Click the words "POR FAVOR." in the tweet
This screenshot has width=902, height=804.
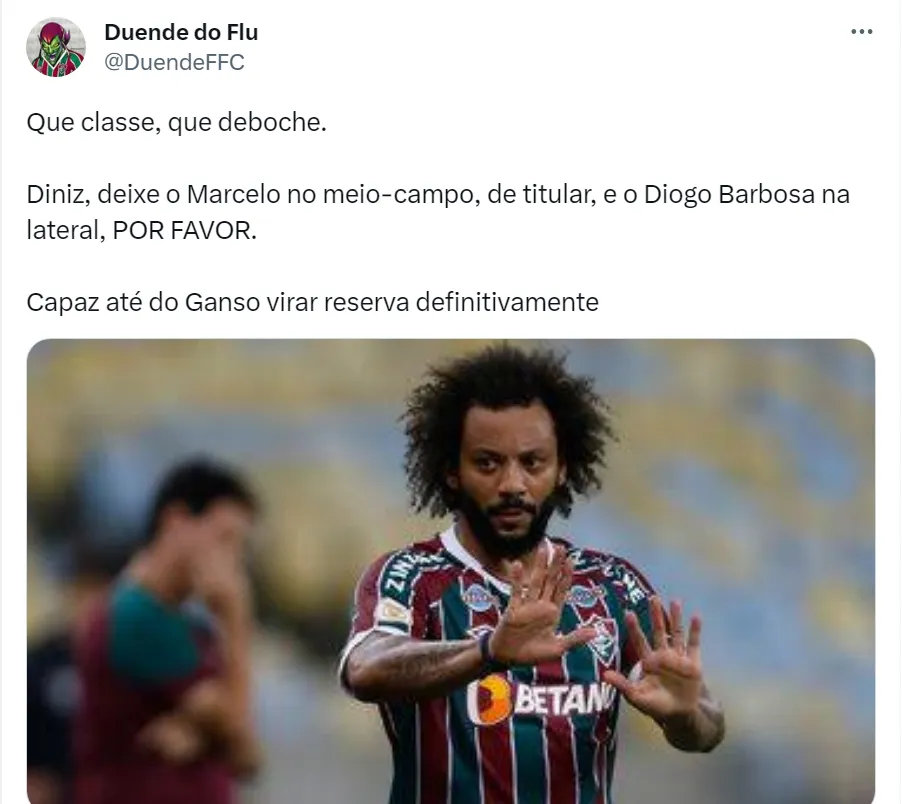[x=185, y=231]
